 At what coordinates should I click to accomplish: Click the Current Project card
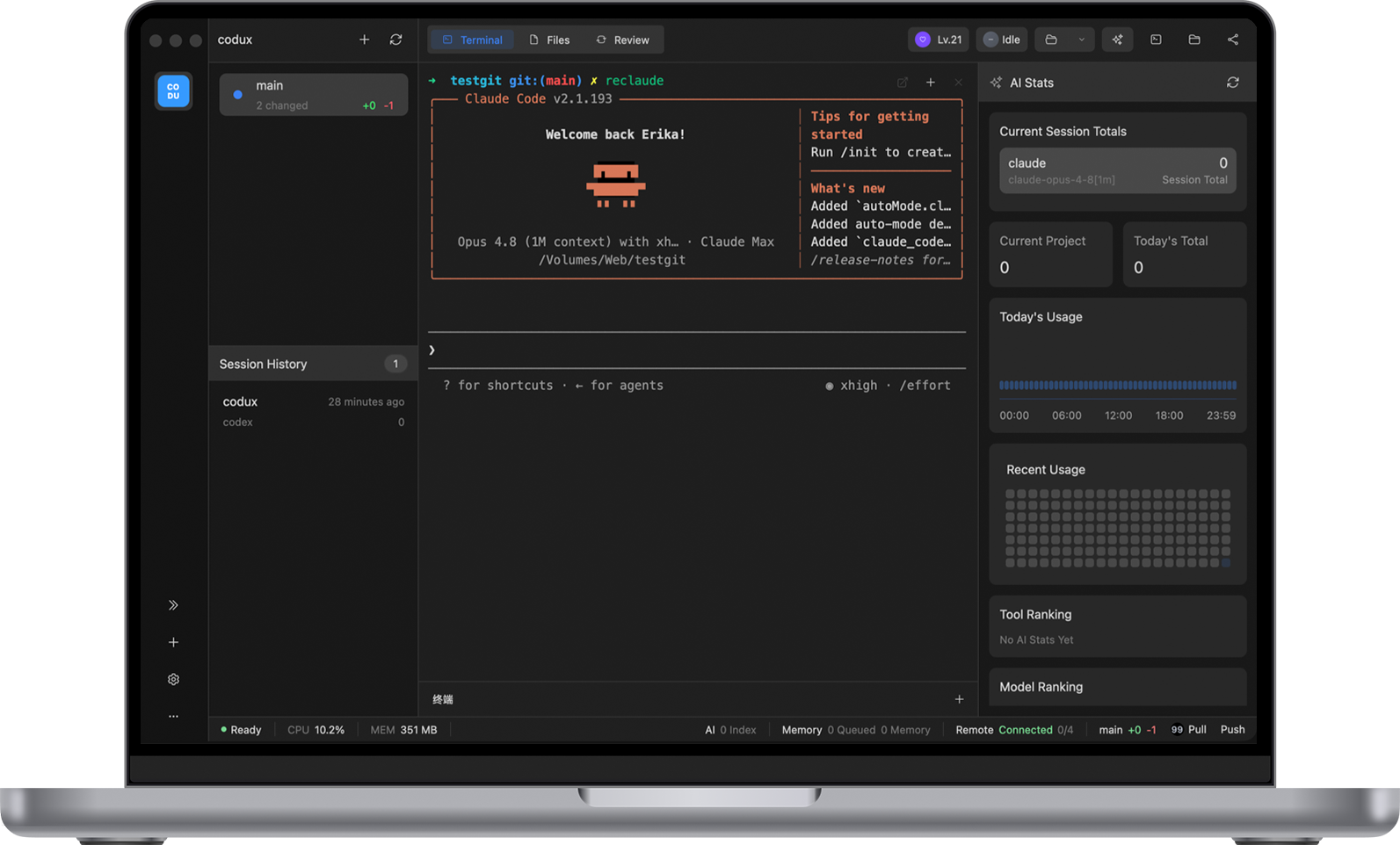[x=1051, y=254]
